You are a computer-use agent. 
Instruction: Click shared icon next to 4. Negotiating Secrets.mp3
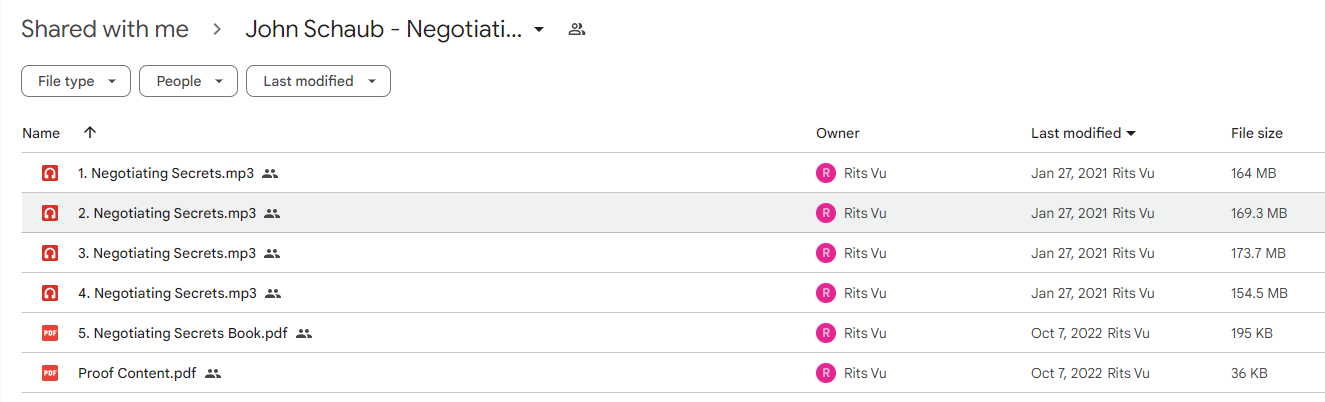click(x=273, y=293)
